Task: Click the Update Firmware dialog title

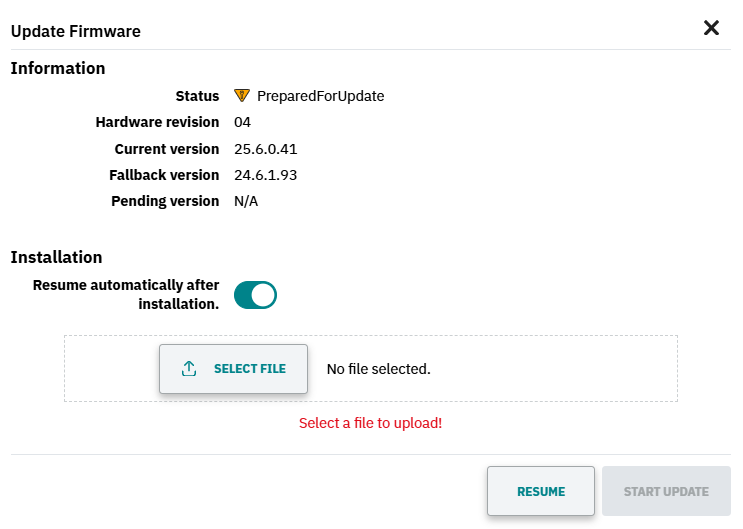Action: click(76, 31)
